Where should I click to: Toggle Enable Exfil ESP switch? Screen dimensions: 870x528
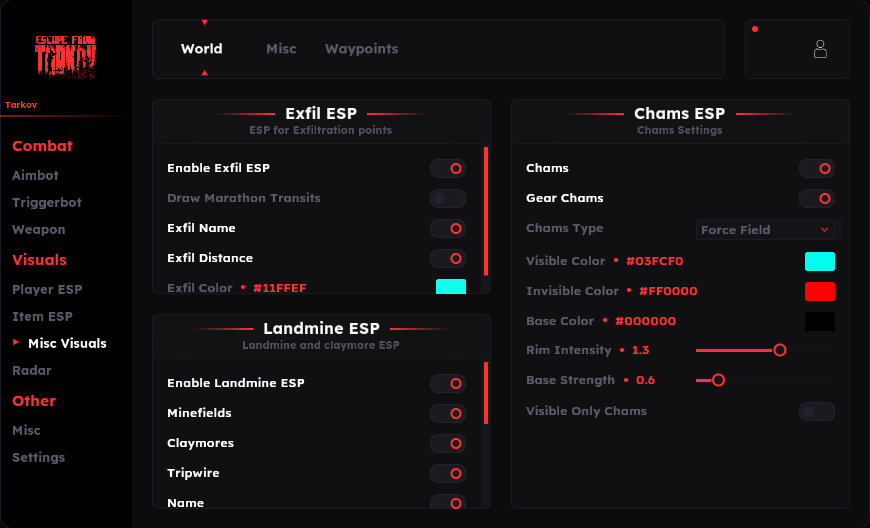(448, 168)
